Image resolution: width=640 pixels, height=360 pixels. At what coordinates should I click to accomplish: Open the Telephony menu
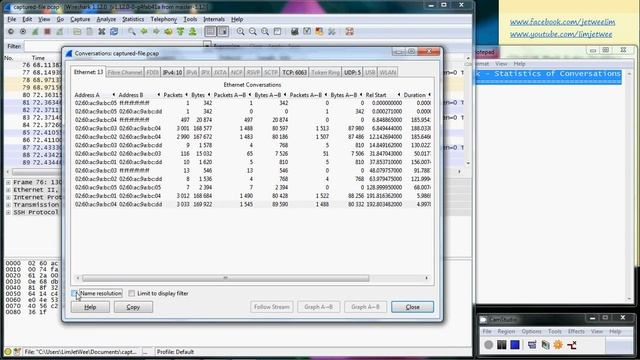[164, 19]
